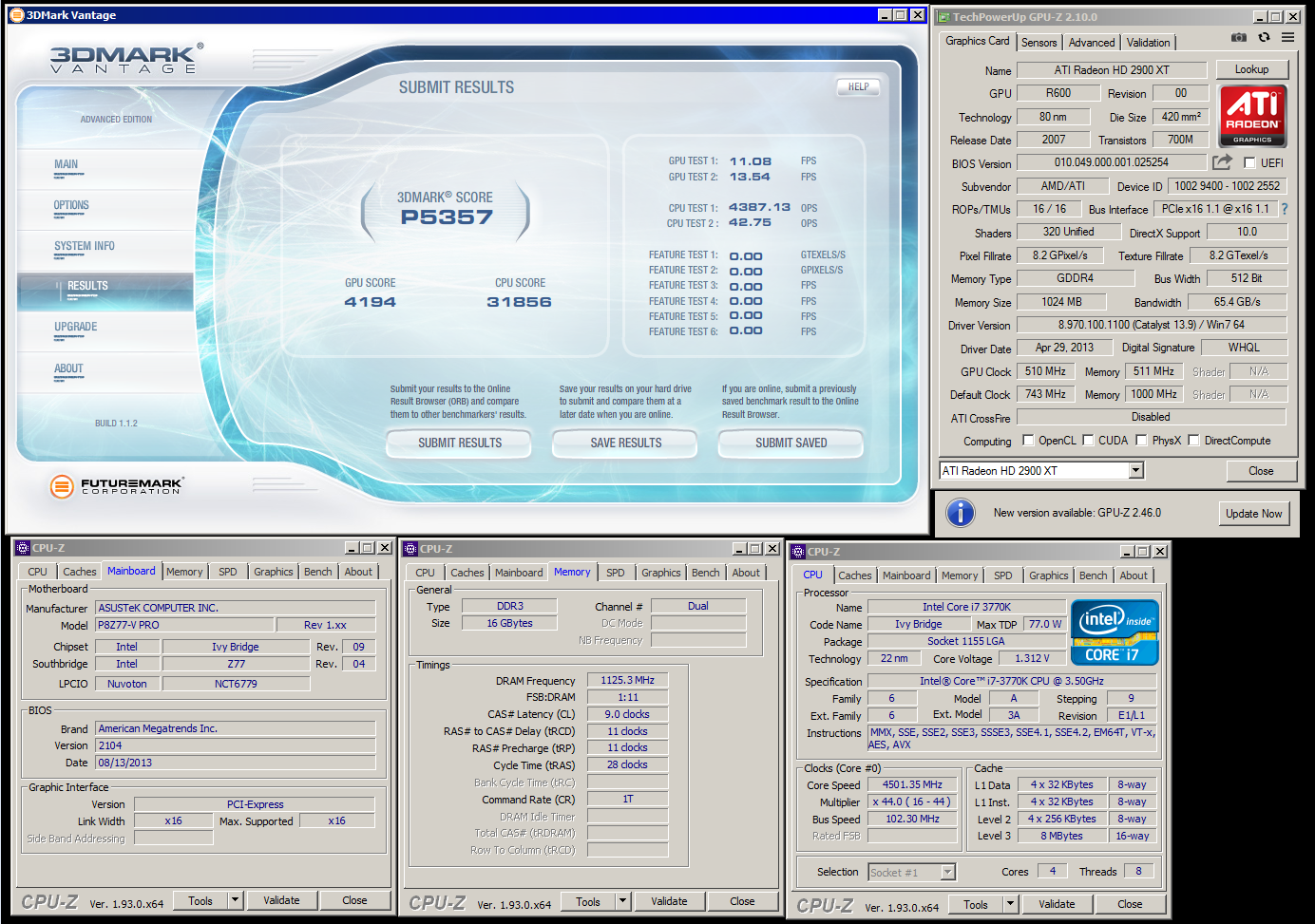The width and height of the screenshot is (1315, 924).
Task: Enable the CUDA checkbox
Action: (x=1088, y=441)
